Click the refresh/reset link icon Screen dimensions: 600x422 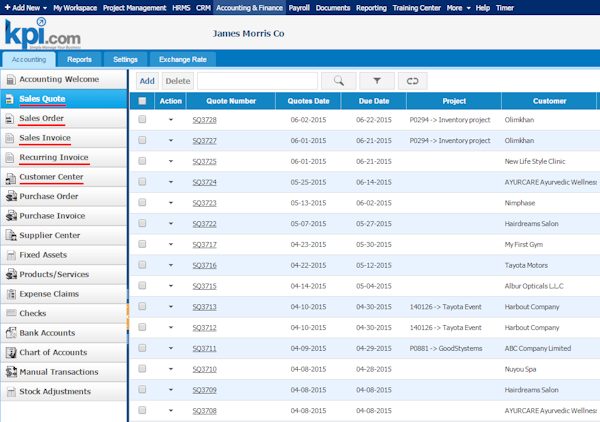[x=412, y=81]
